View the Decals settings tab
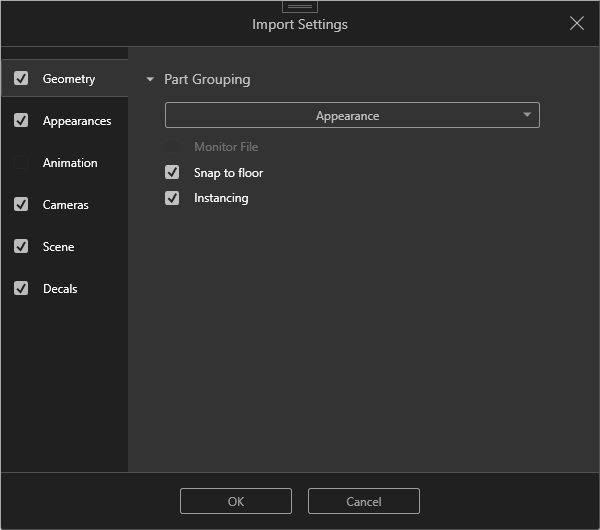Image resolution: width=600 pixels, height=530 pixels. pos(60,289)
